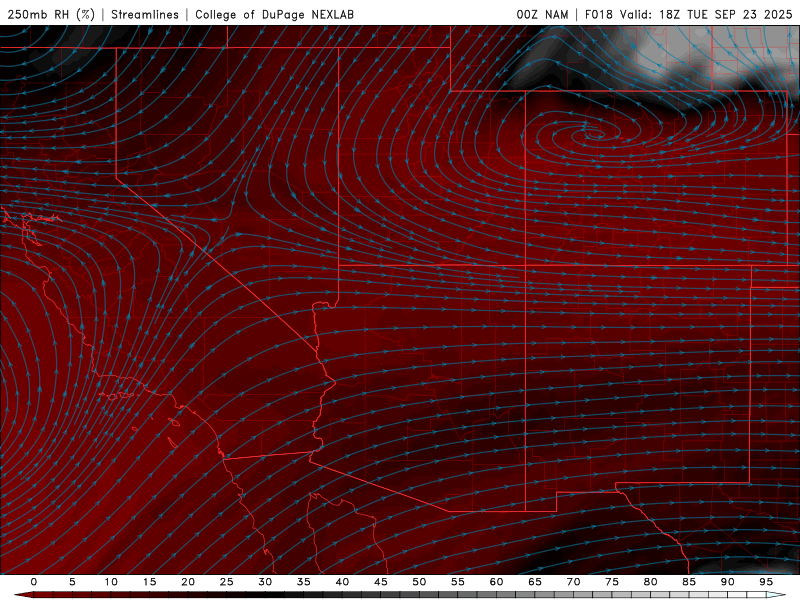Image resolution: width=800 pixels, height=600 pixels.
Task: Click the colorbar label '90'
Action: coord(728,582)
